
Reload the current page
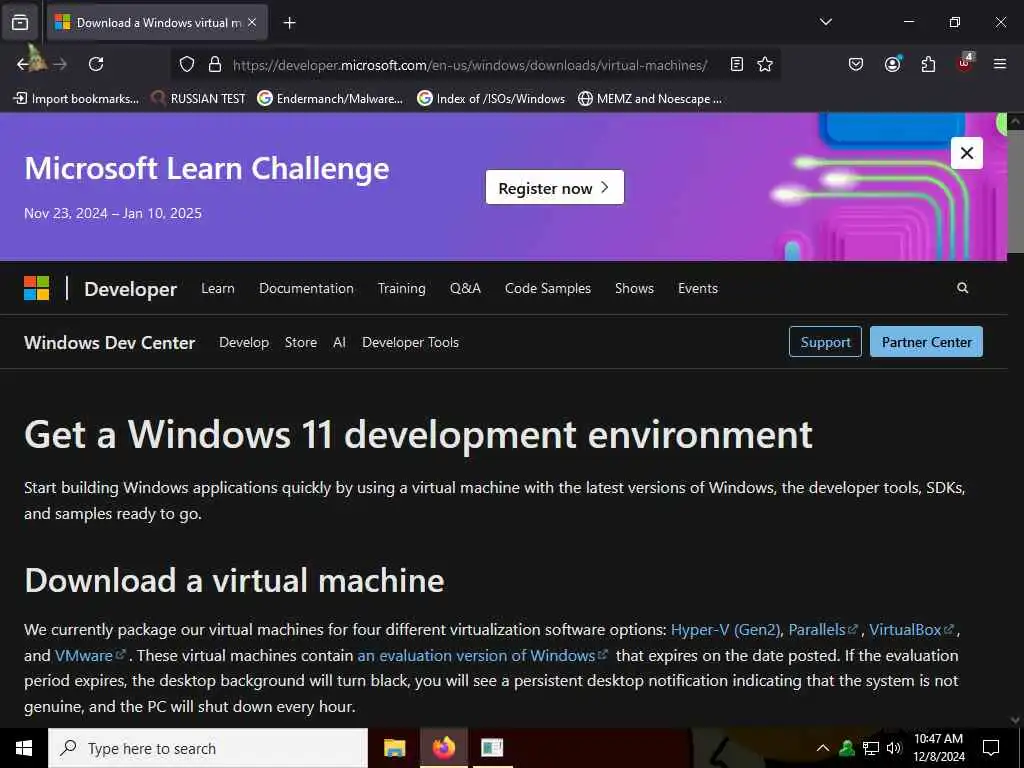tap(96, 64)
